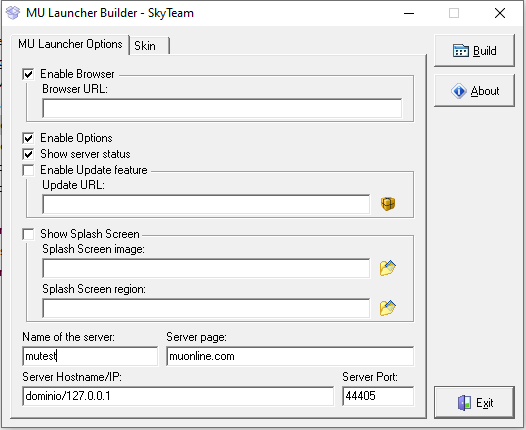The width and height of the screenshot is (526, 430).
Task: Check the Show Splash Screen option
Action: (x=29, y=234)
